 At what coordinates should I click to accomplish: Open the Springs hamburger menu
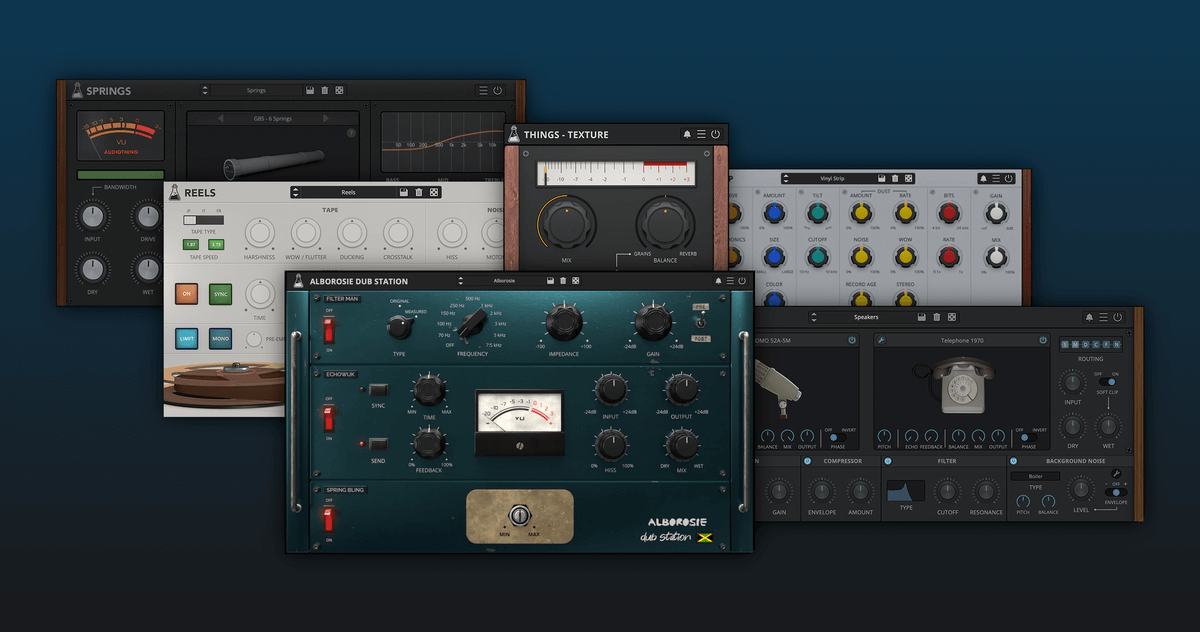coord(483,90)
